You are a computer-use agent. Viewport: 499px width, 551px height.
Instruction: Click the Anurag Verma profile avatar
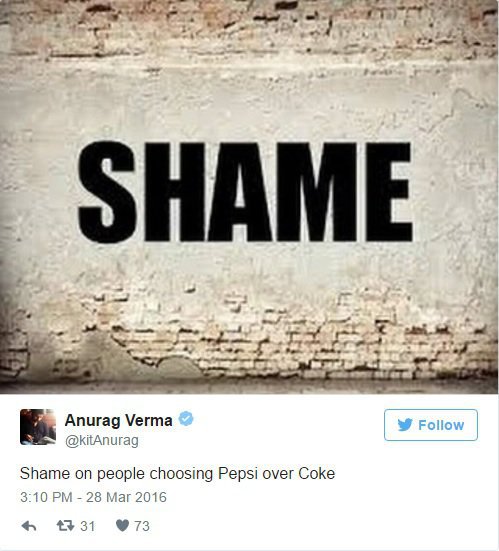pos(38,427)
